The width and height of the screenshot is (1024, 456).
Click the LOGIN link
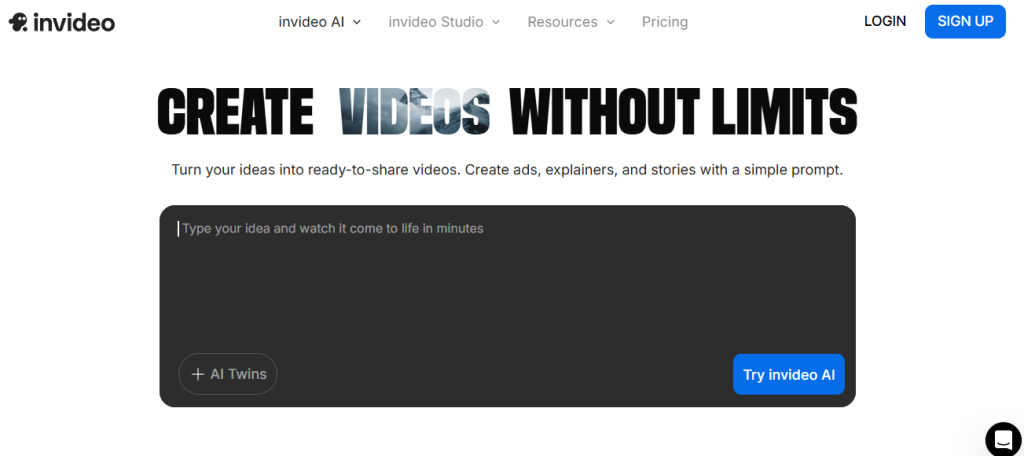885,21
